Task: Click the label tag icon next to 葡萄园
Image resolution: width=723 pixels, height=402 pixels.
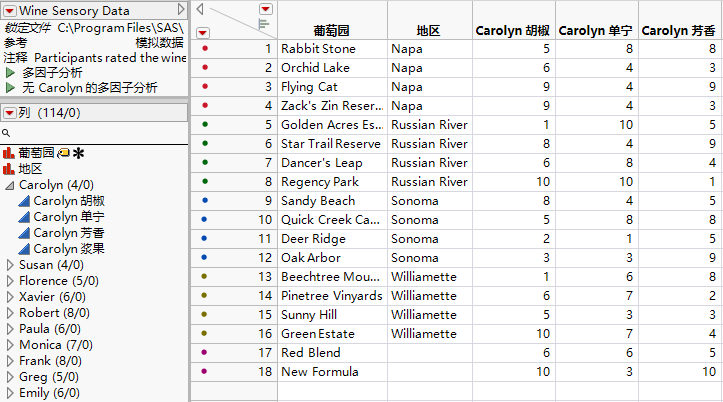Action: tap(64, 153)
